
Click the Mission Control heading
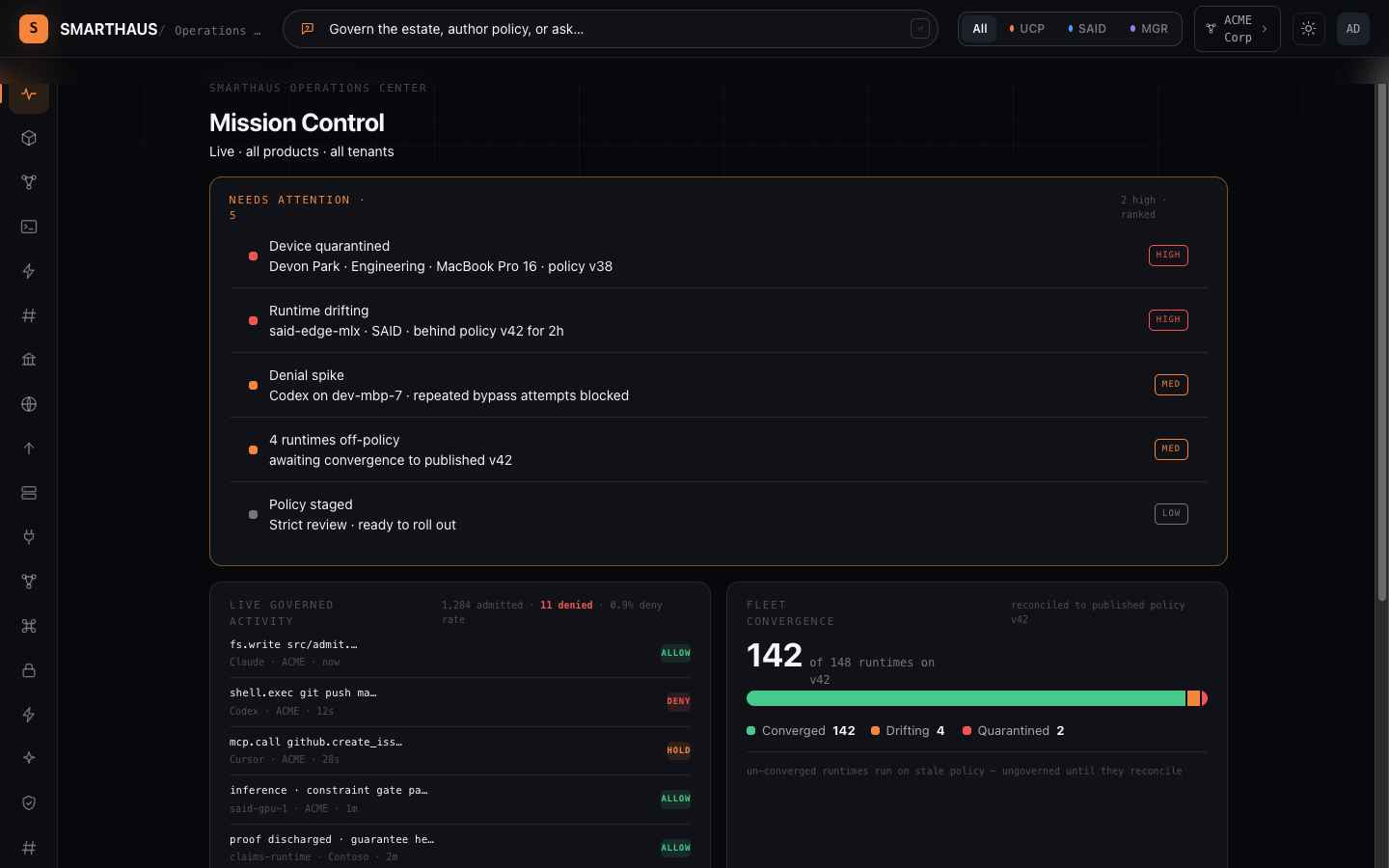tap(297, 122)
